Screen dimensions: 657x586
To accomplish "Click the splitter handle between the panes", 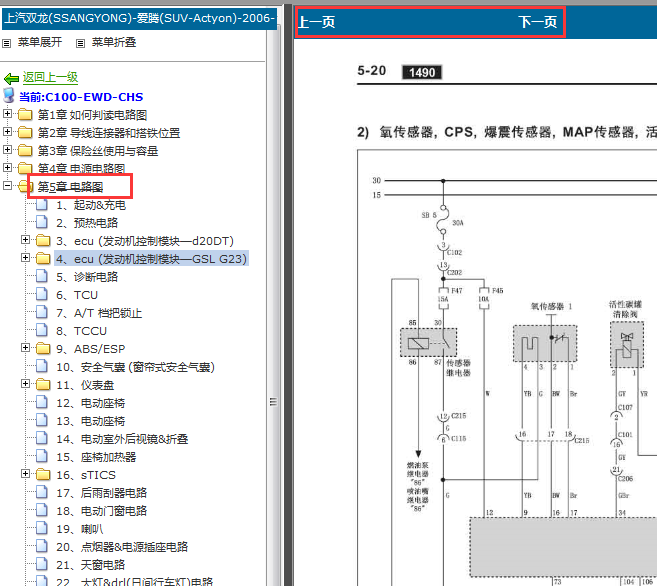I will tap(273, 400).
